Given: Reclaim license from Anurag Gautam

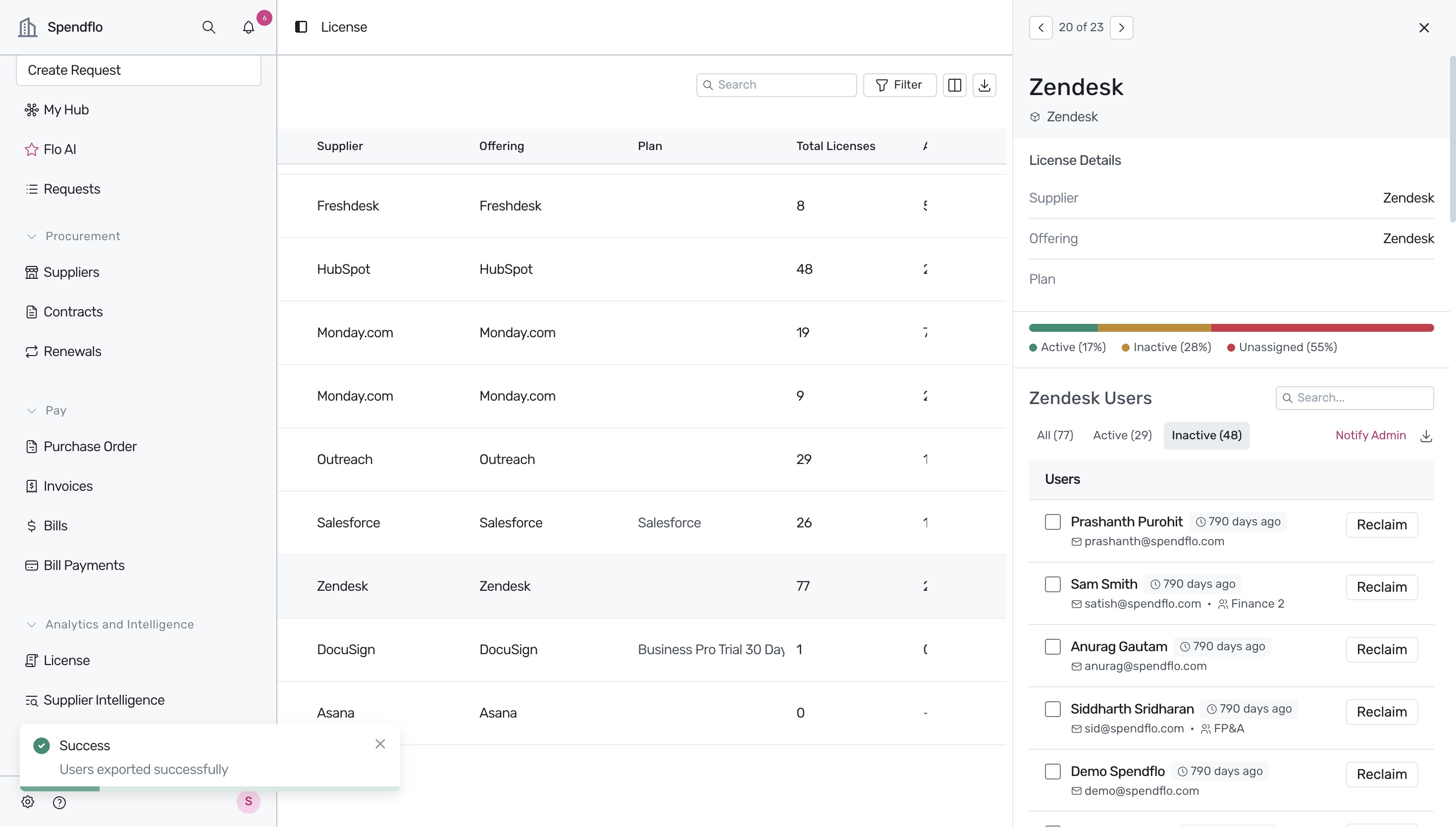Looking at the screenshot, I should point(1381,650).
